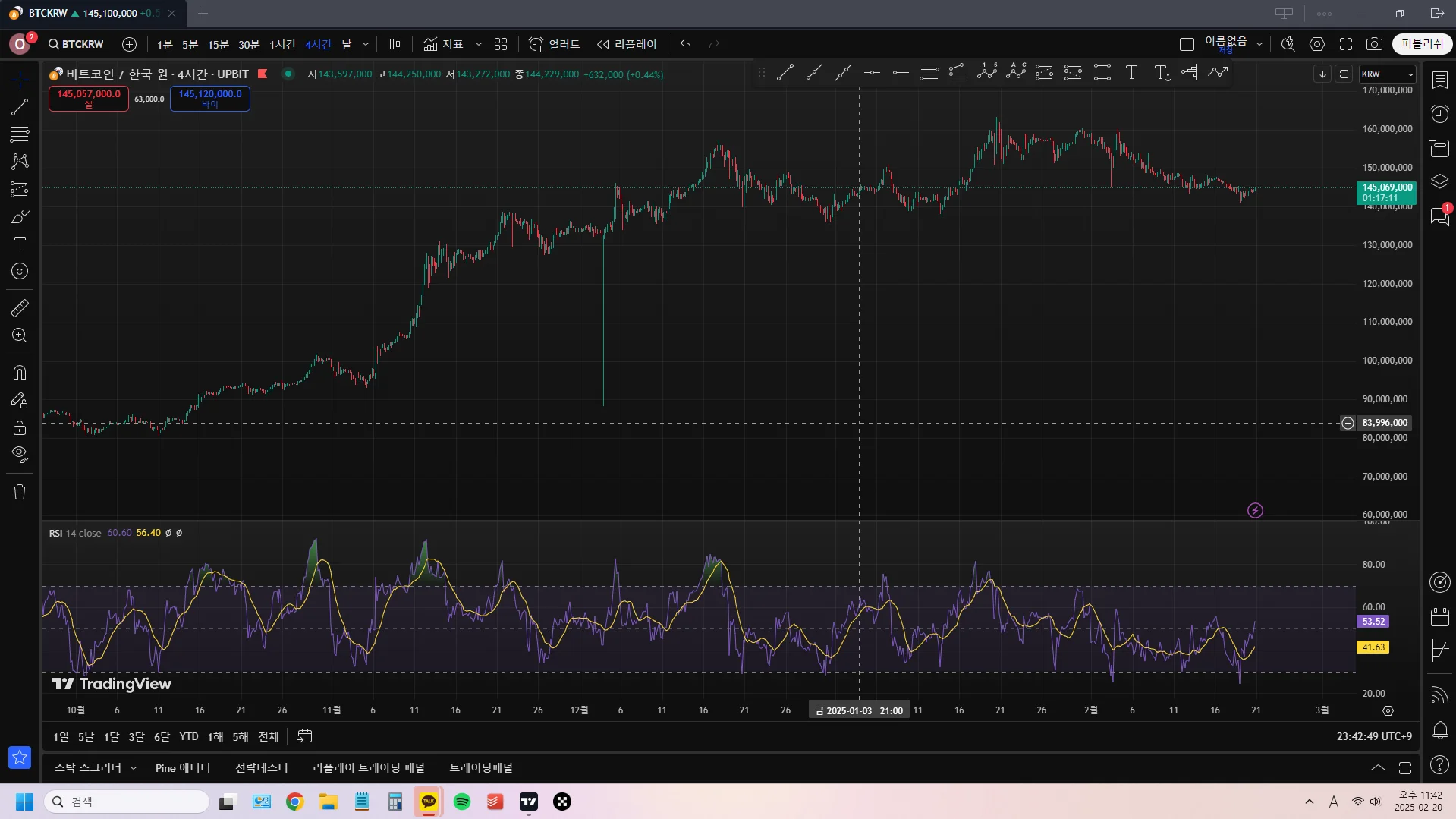Open the alerts bell icon in right sidebar
The image size is (1456, 819).
(1439, 730)
